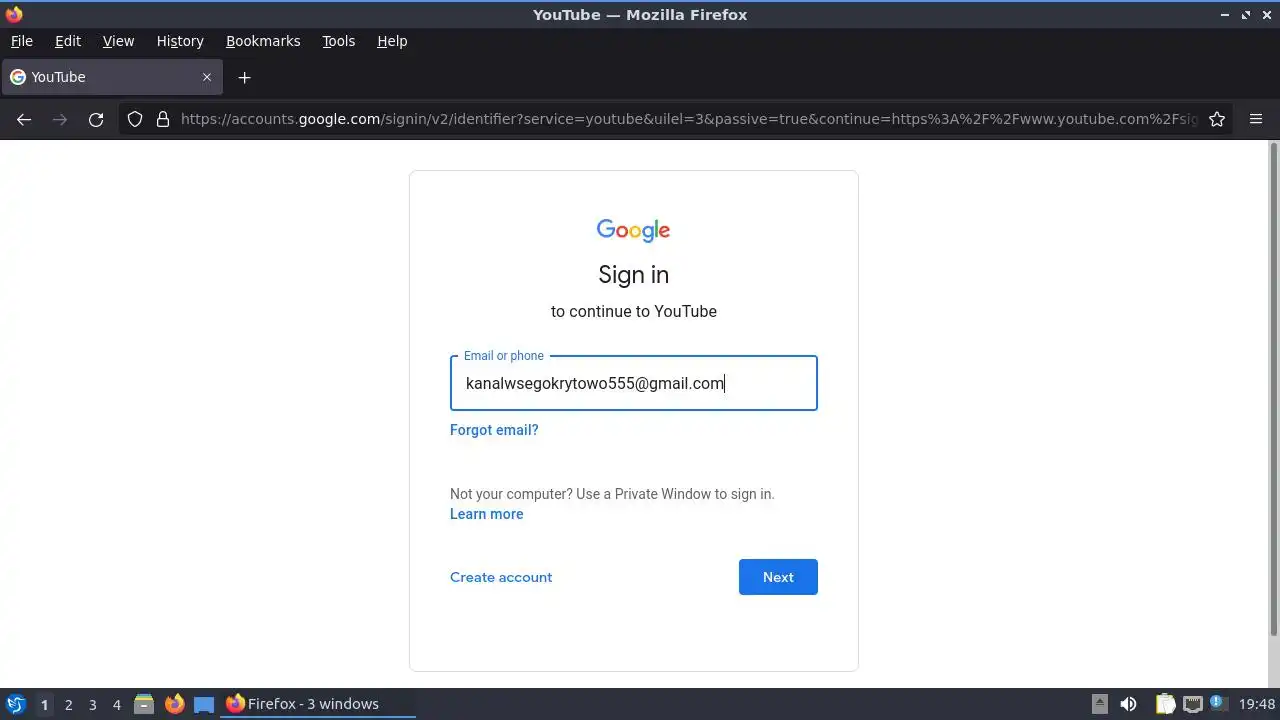
Task: Click the 19:48 clock
Action: [1257, 704]
